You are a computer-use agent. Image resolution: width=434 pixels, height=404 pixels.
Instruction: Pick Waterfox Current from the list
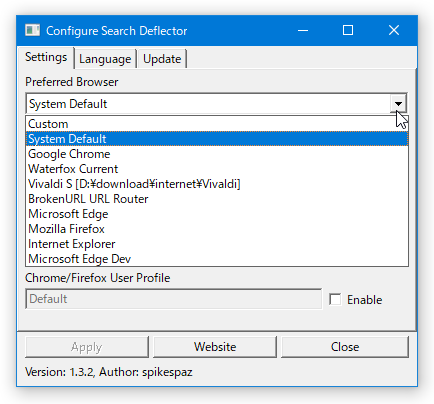217,169
